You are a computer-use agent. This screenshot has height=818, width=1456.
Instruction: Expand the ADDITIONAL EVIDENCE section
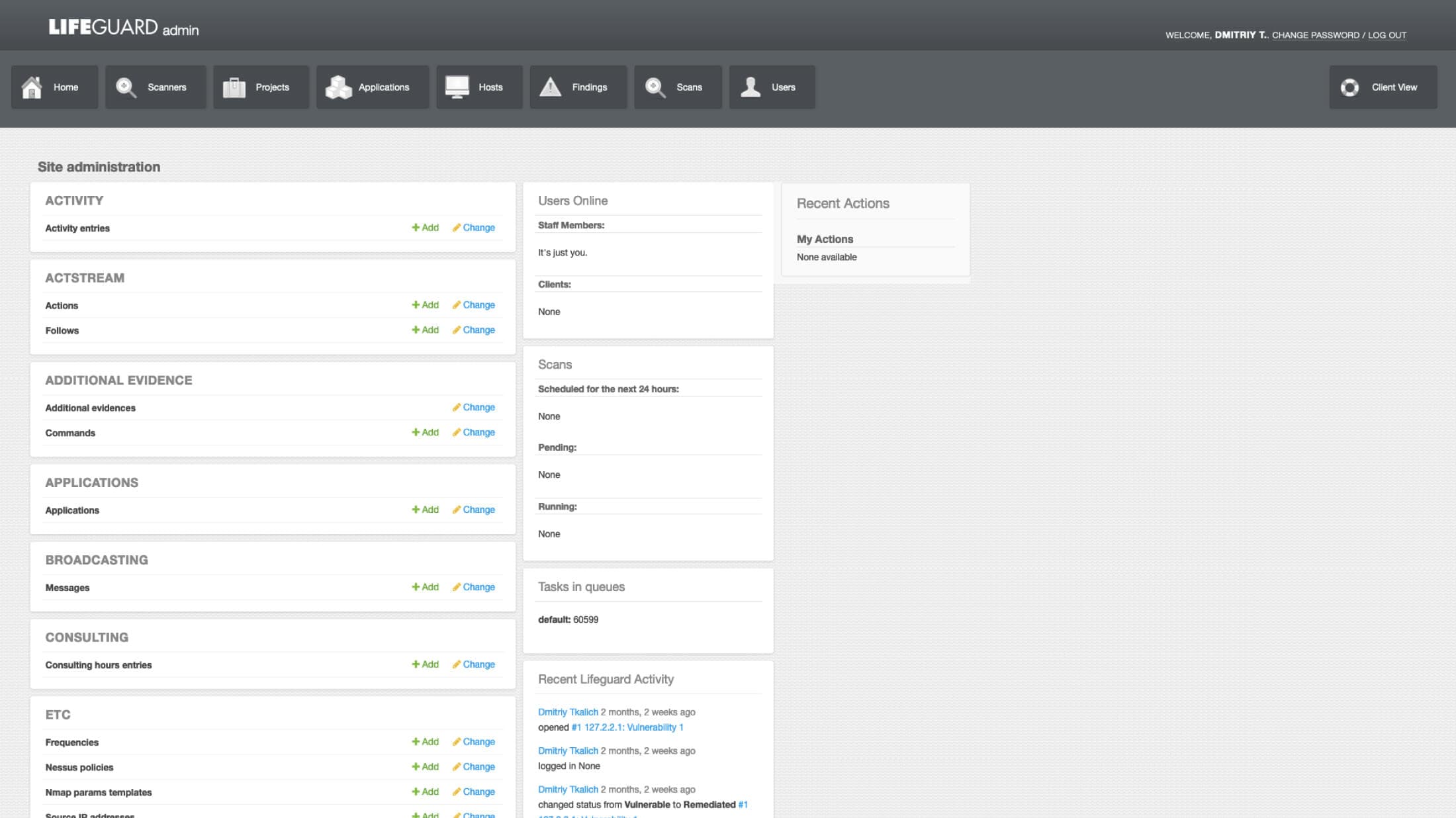click(118, 380)
